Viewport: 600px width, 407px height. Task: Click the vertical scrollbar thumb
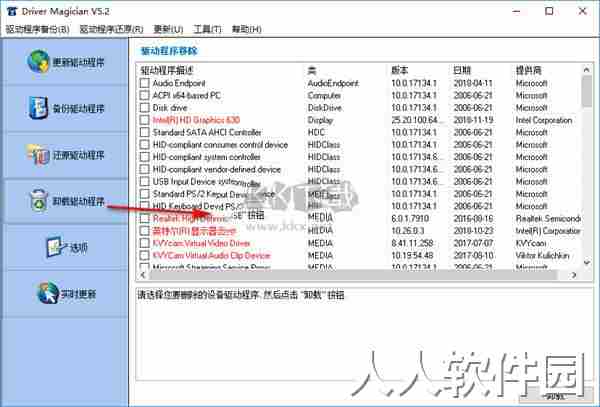click(x=587, y=91)
